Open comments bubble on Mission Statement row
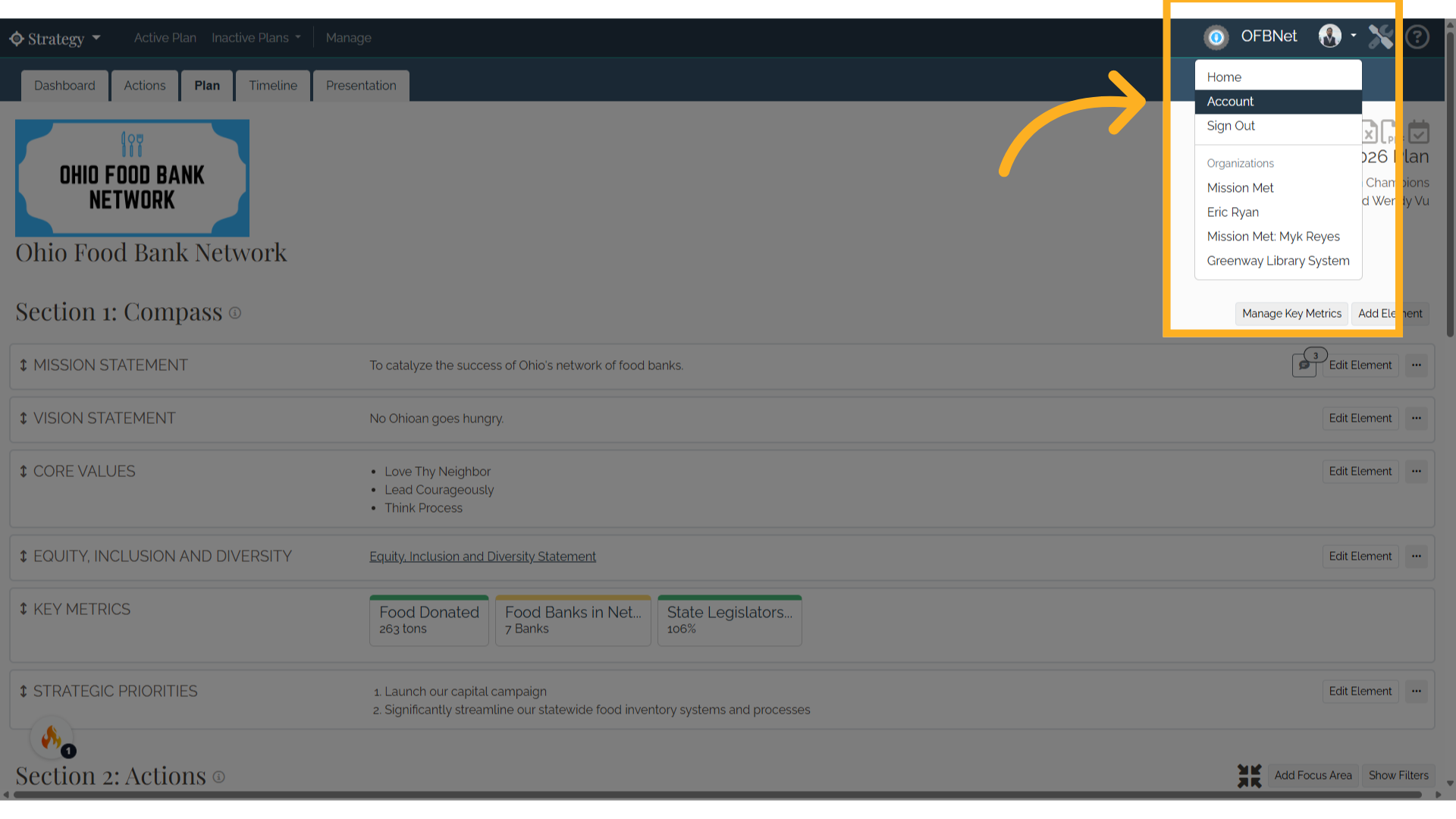This screenshot has height=819, width=1456. (1304, 365)
